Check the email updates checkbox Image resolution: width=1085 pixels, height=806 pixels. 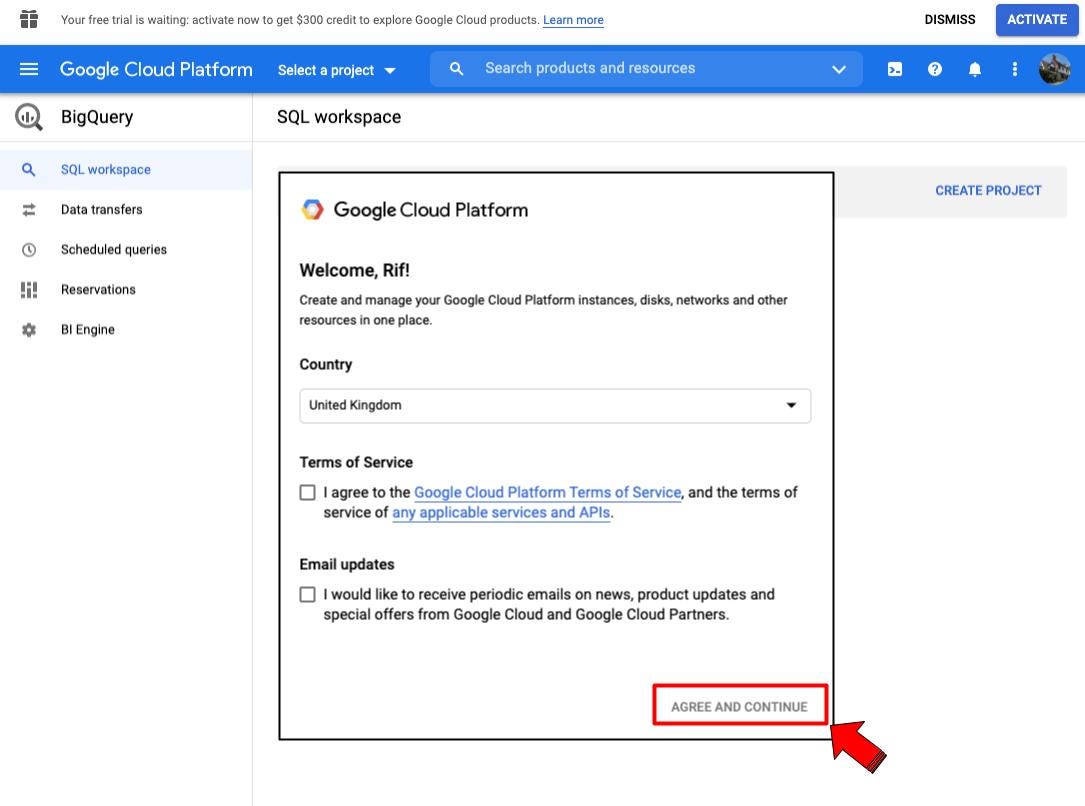pyautogui.click(x=307, y=594)
